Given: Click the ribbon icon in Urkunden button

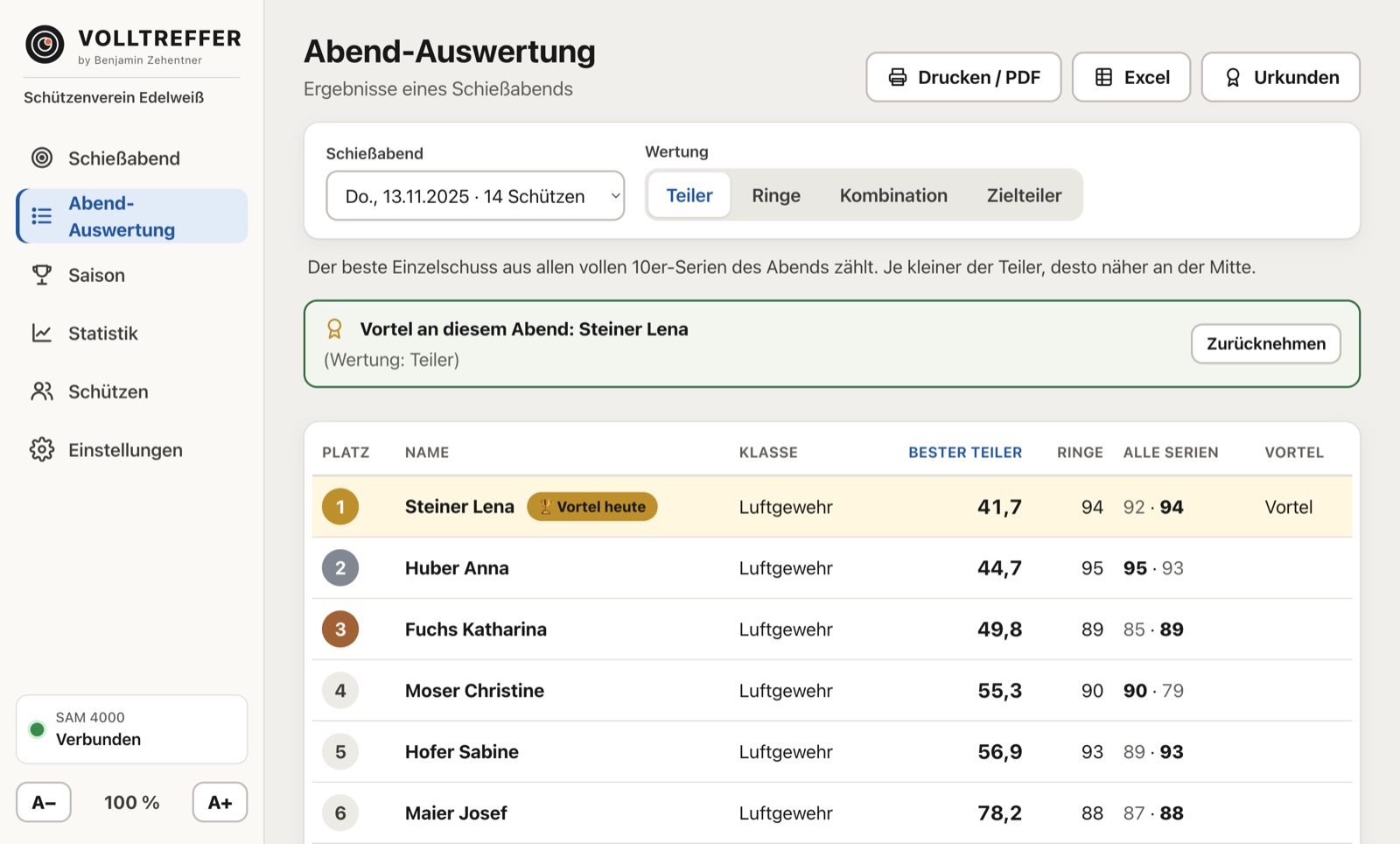Looking at the screenshot, I should [x=1233, y=77].
